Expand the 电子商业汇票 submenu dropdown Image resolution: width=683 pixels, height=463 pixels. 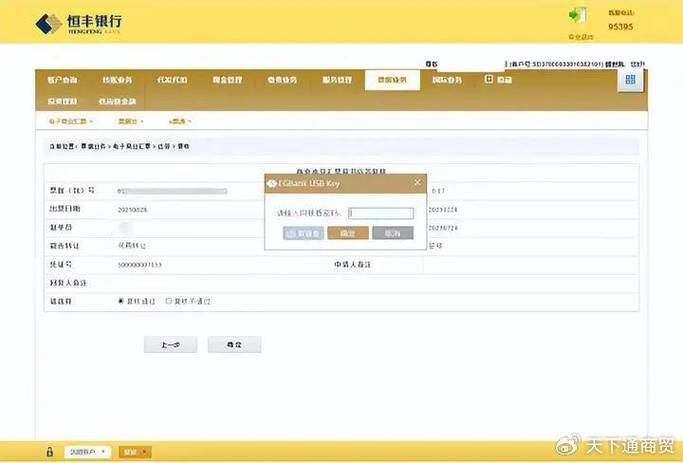(x=71, y=121)
